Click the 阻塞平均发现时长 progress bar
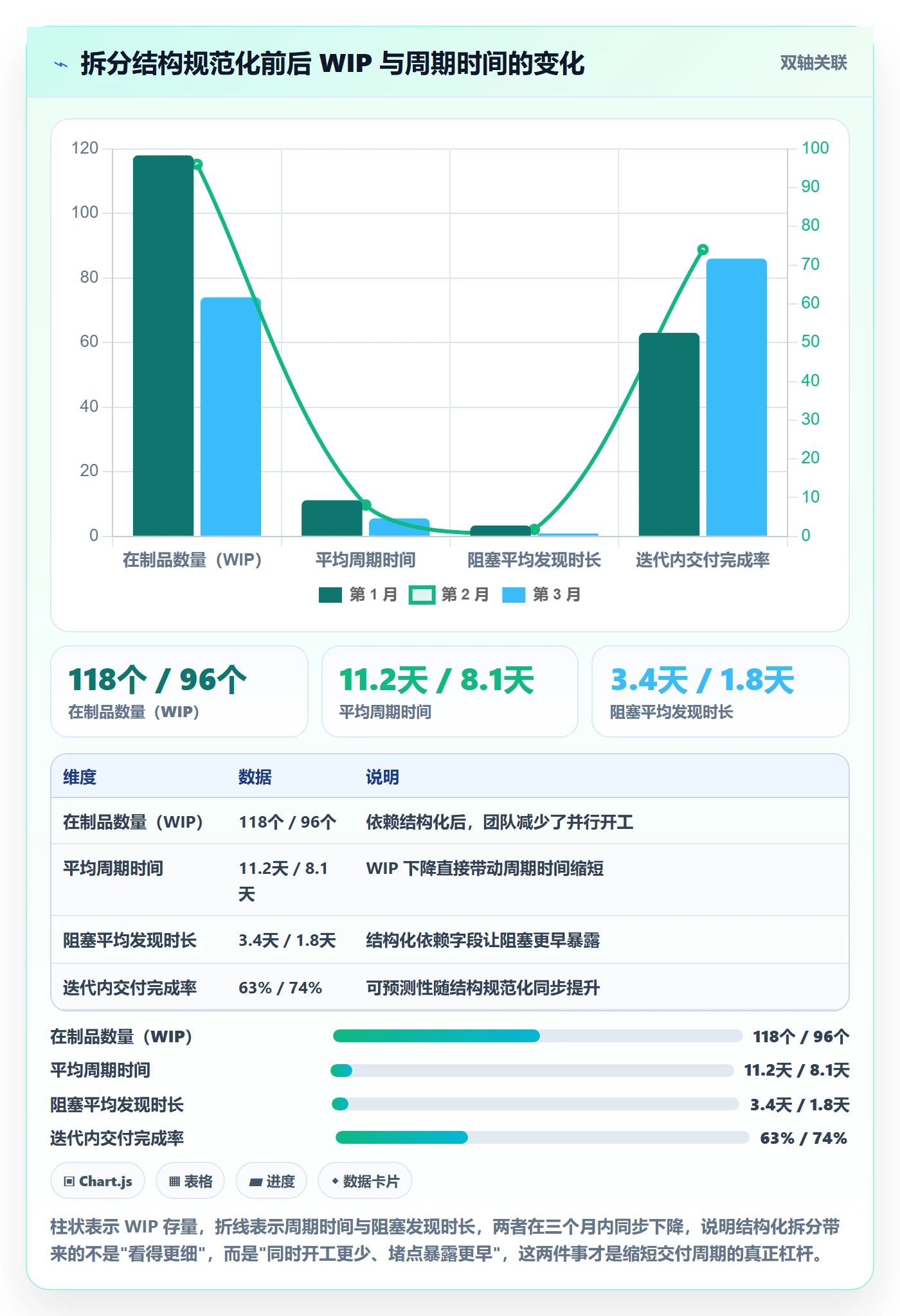Screen dimensions: 900x1316 pos(535,1104)
